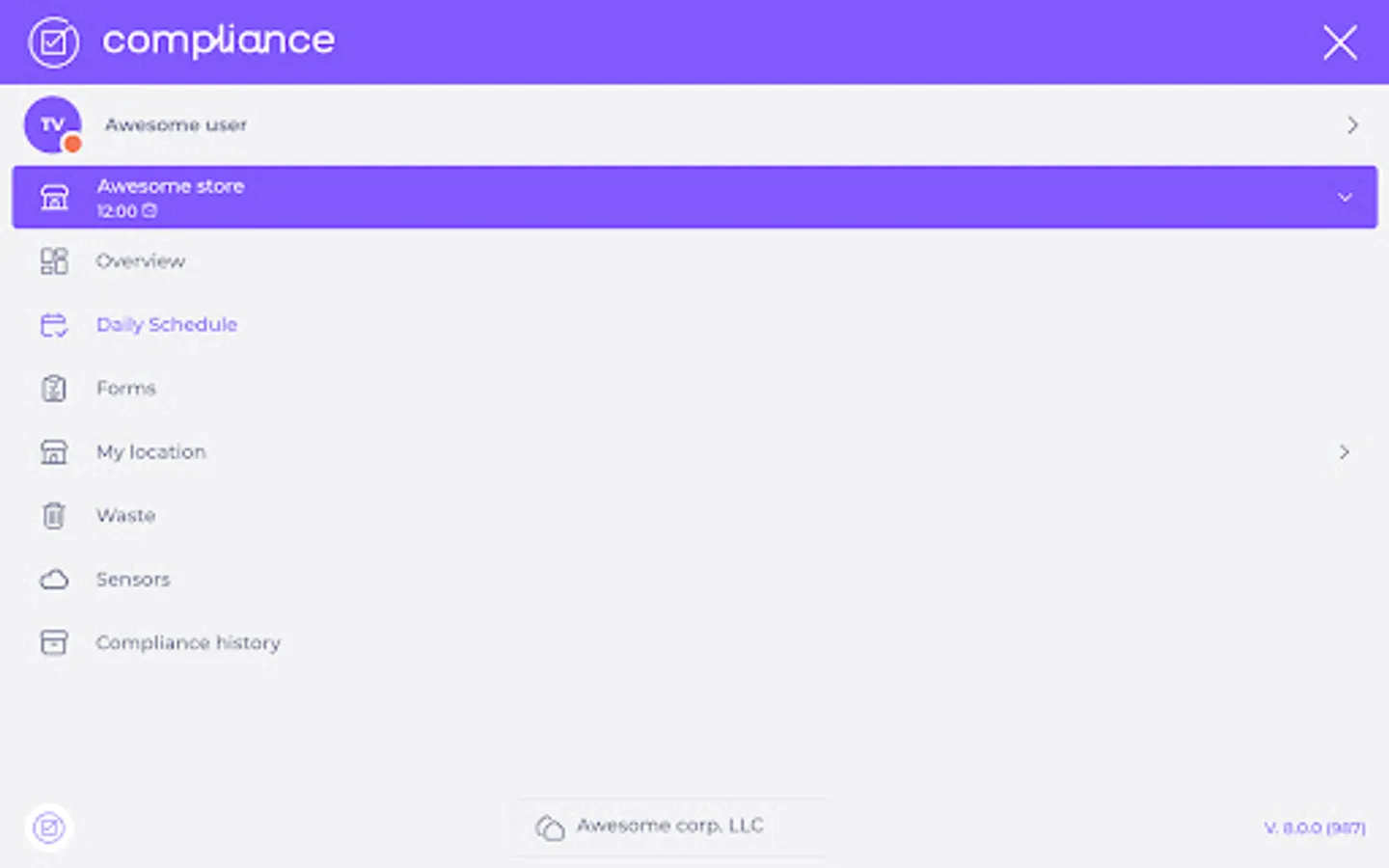The width and height of the screenshot is (1389, 868).
Task: Click the Compliance history archive icon
Action: (x=54, y=643)
